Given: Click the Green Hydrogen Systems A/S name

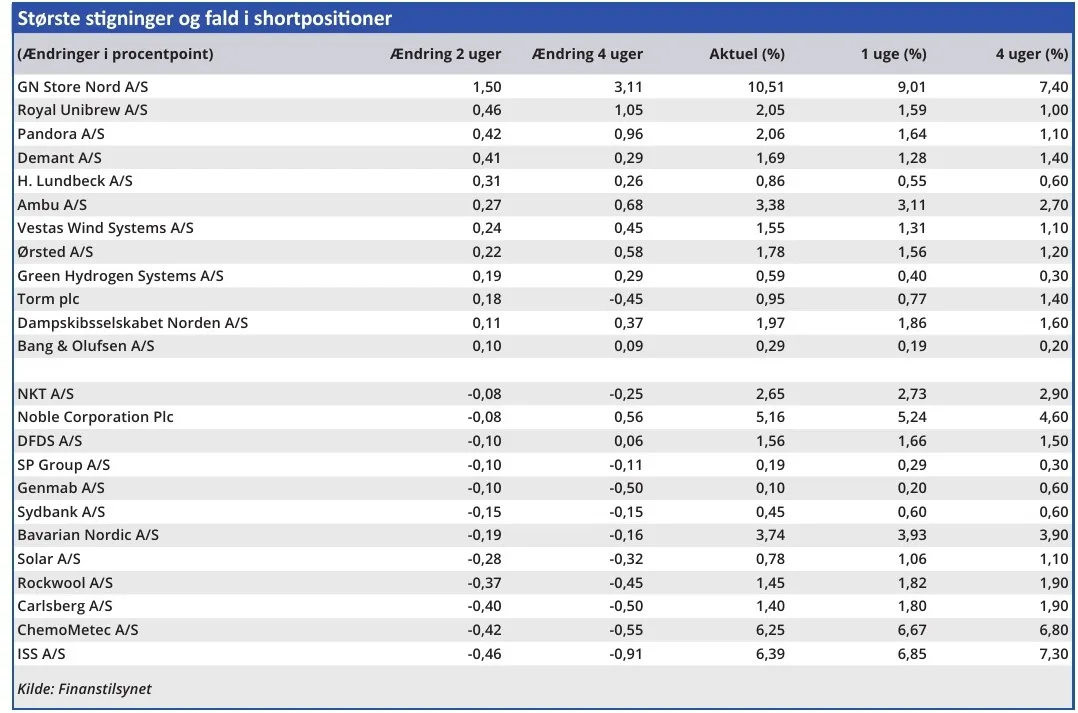Looking at the screenshot, I should (120, 276).
